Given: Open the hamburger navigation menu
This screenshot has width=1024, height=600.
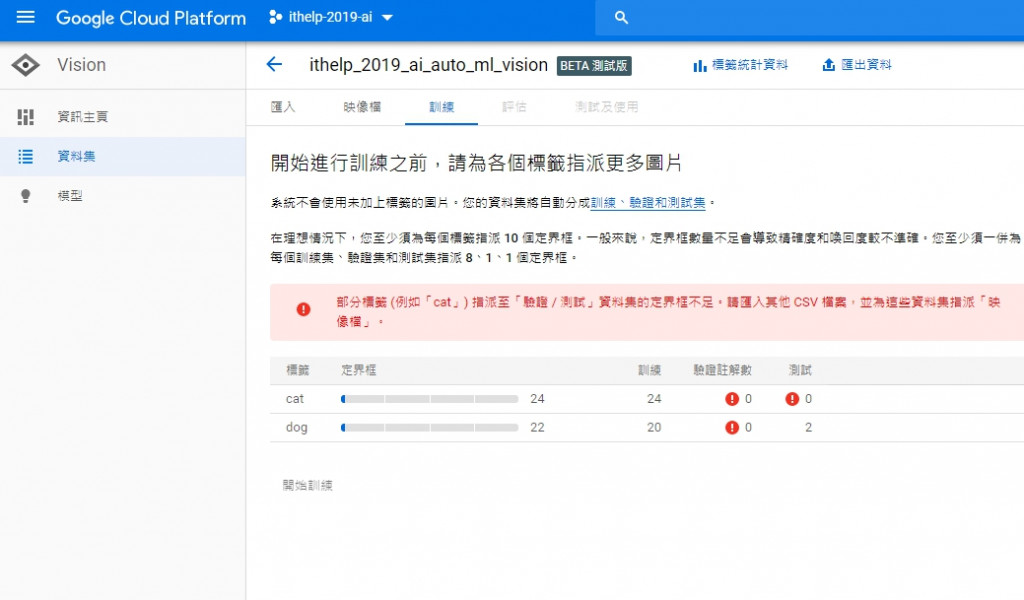Looking at the screenshot, I should point(25,17).
